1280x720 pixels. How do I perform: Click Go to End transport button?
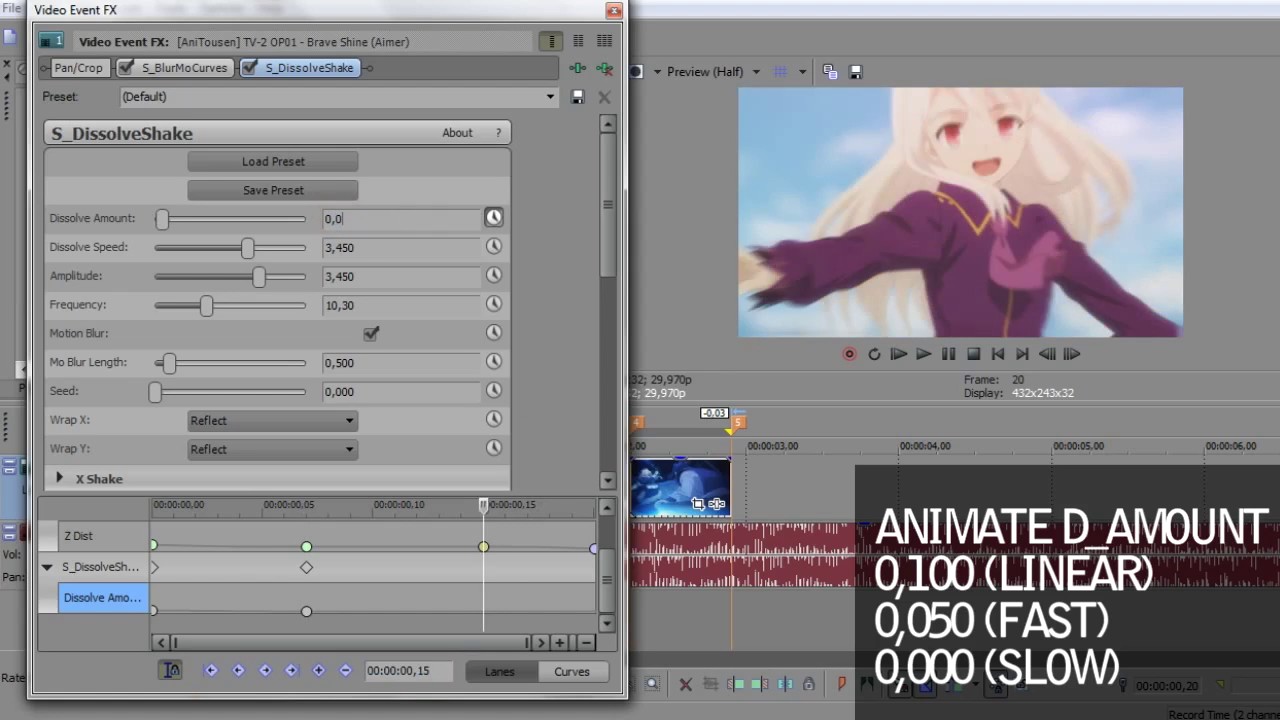click(1022, 354)
